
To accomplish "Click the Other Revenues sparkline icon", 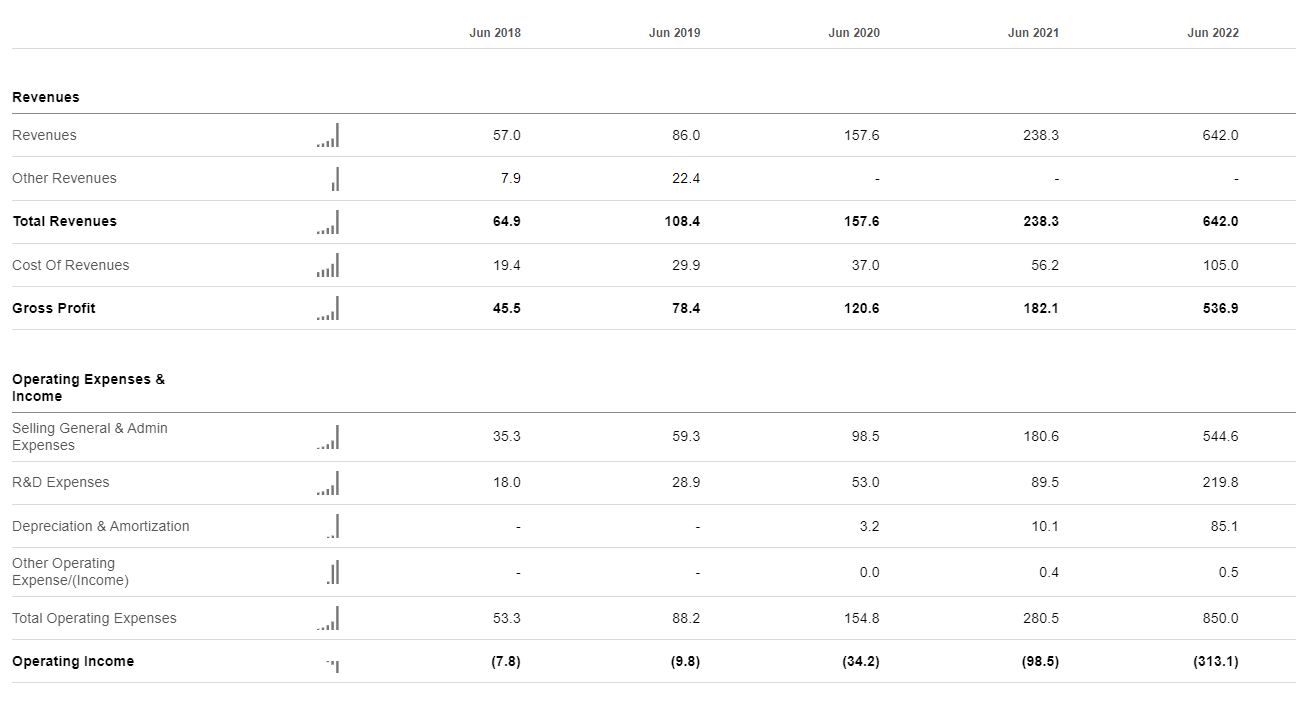I will click(335, 179).
